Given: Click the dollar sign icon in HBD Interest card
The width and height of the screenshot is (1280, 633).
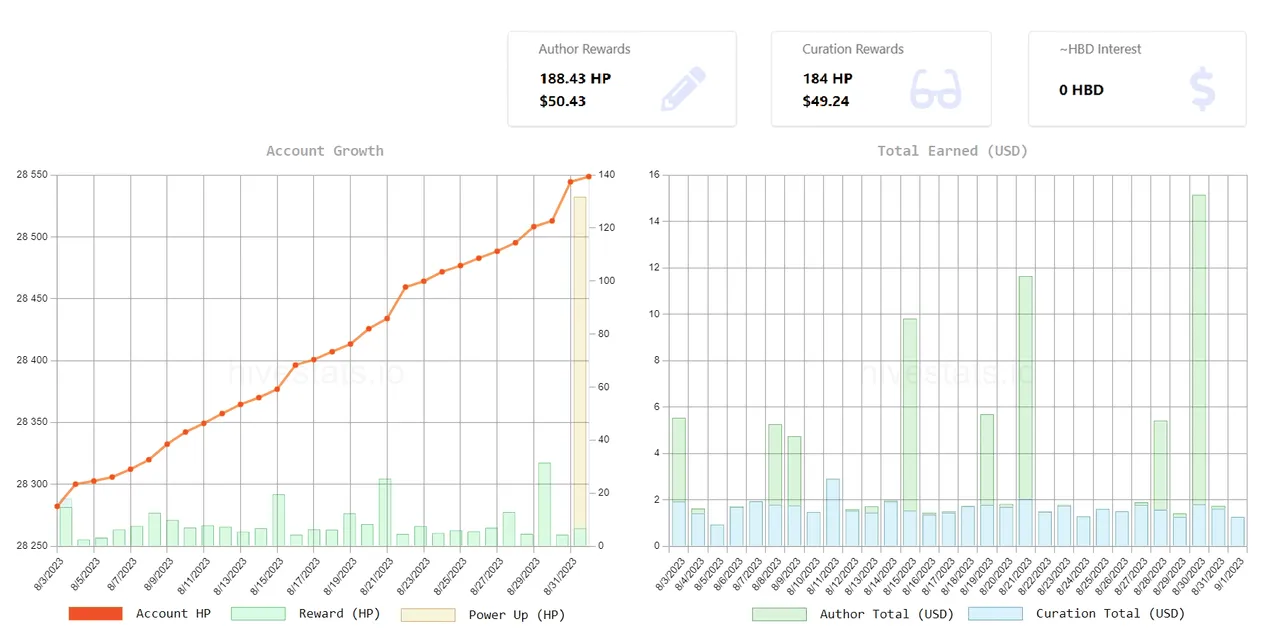Looking at the screenshot, I should [1203, 89].
